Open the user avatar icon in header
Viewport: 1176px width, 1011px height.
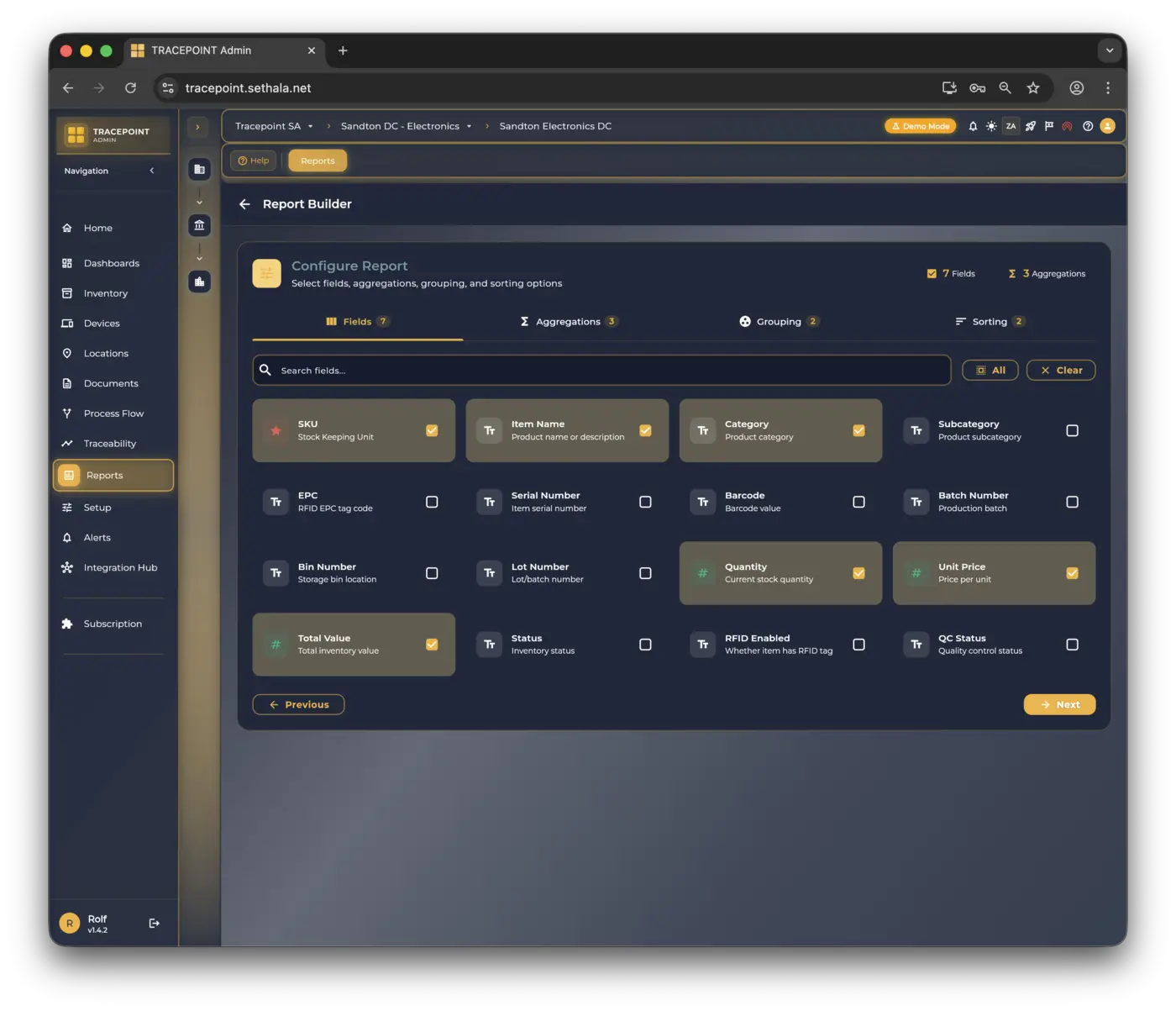click(1107, 126)
